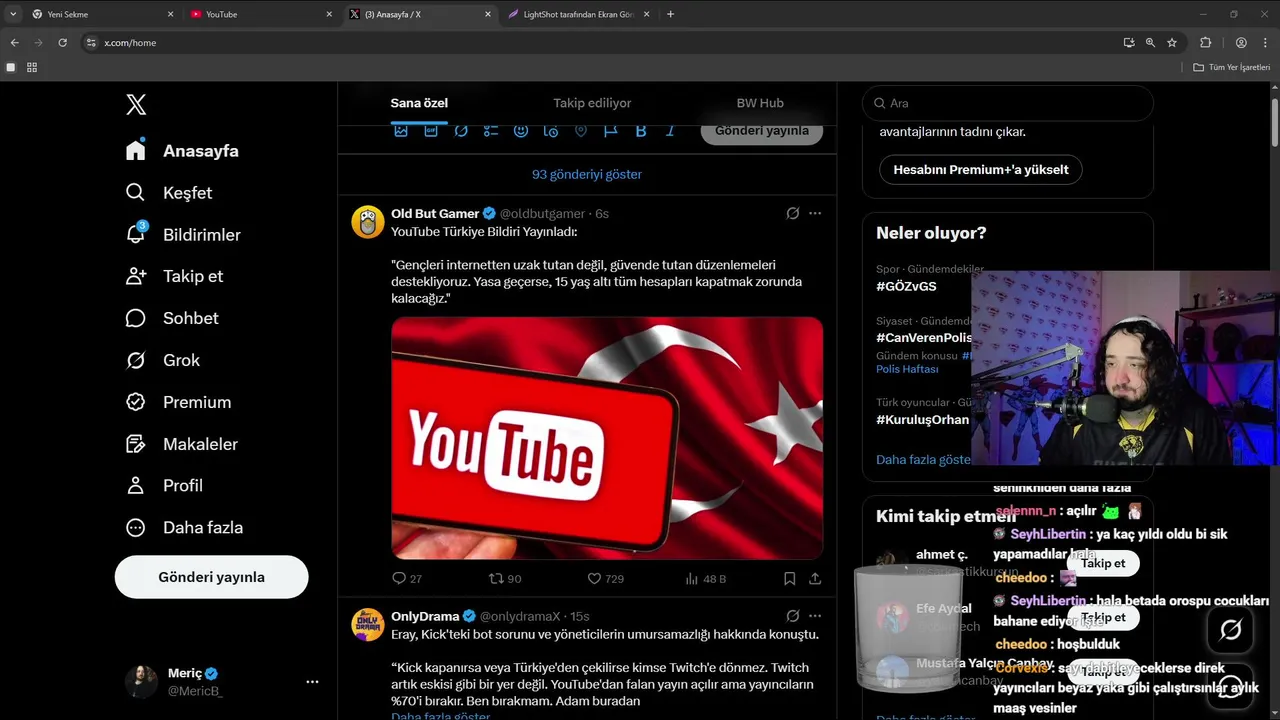Click Grok enhance icon in composer toolbar
Viewport: 1280px width, 720px height.
[x=461, y=131]
